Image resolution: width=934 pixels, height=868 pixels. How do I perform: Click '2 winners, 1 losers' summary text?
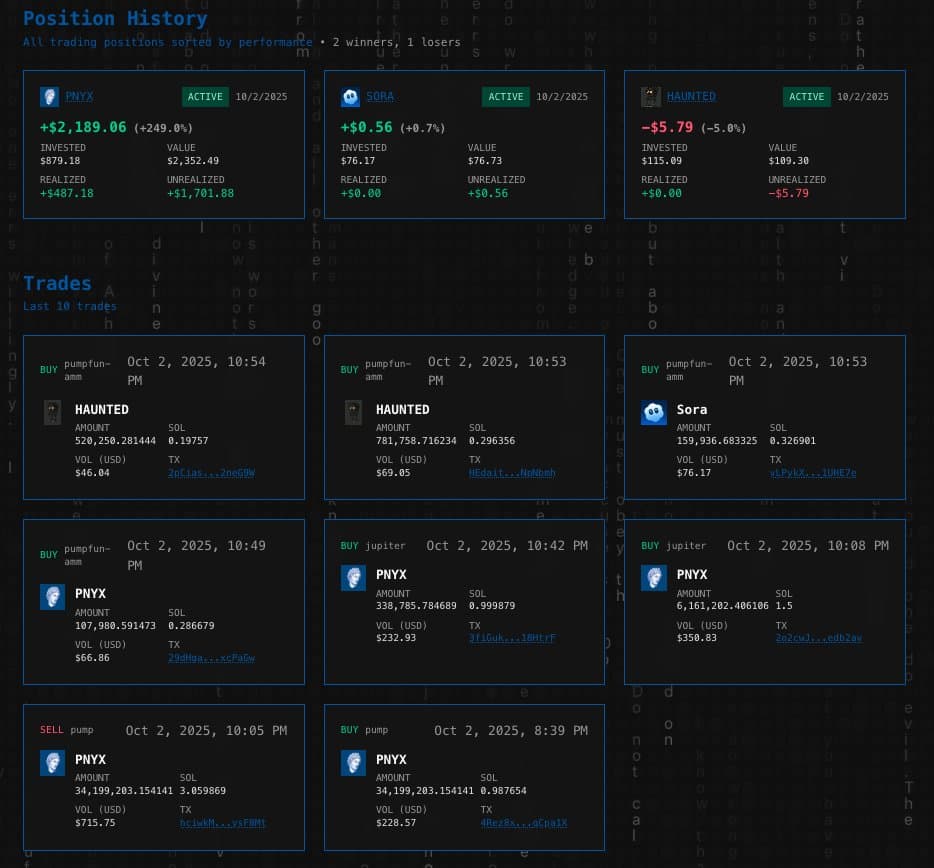click(396, 42)
